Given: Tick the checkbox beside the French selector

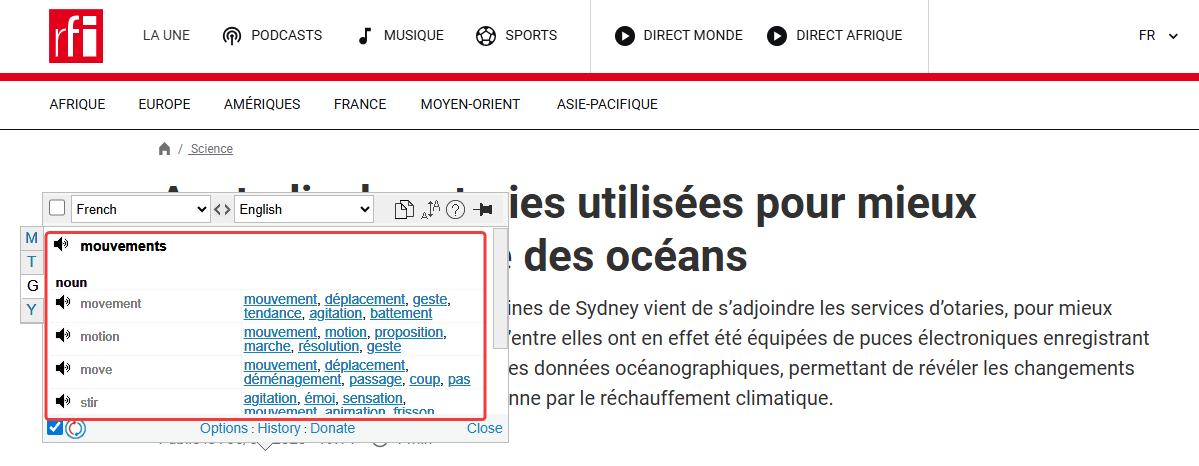Looking at the screenshot, I should pyautogui.click(x=57, y=208).
